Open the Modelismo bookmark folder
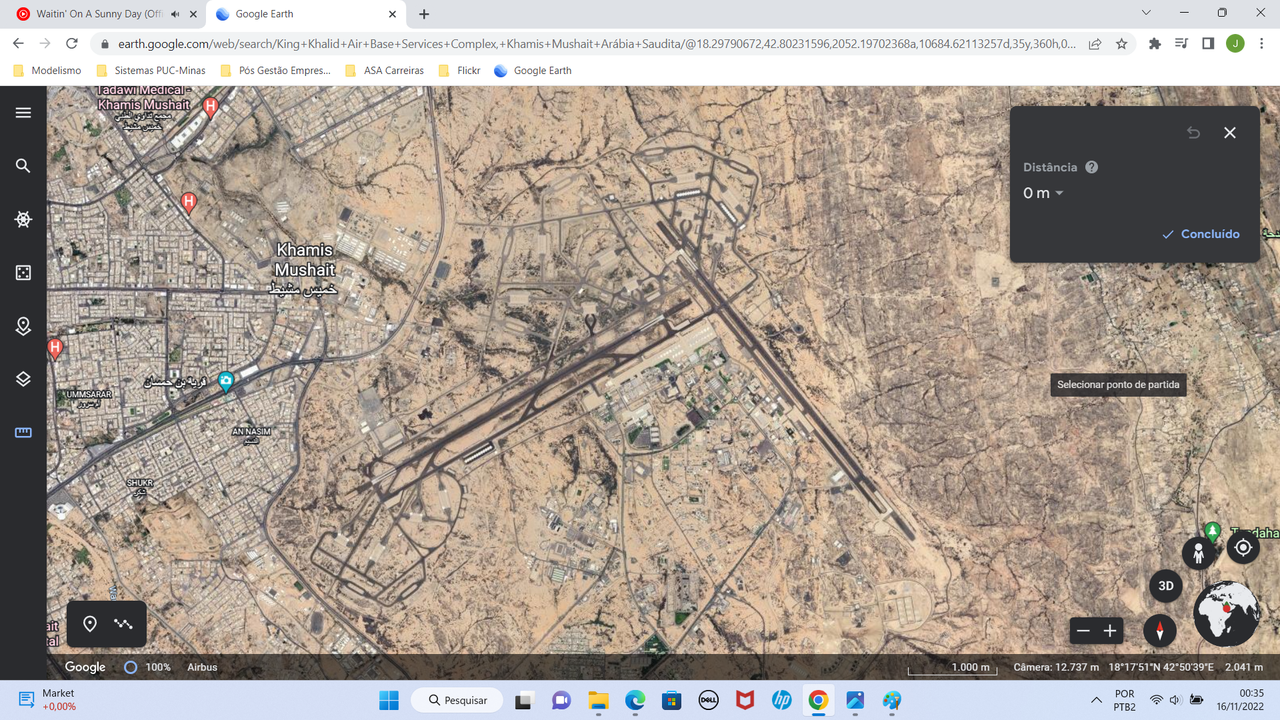 [x=48, y=71]
